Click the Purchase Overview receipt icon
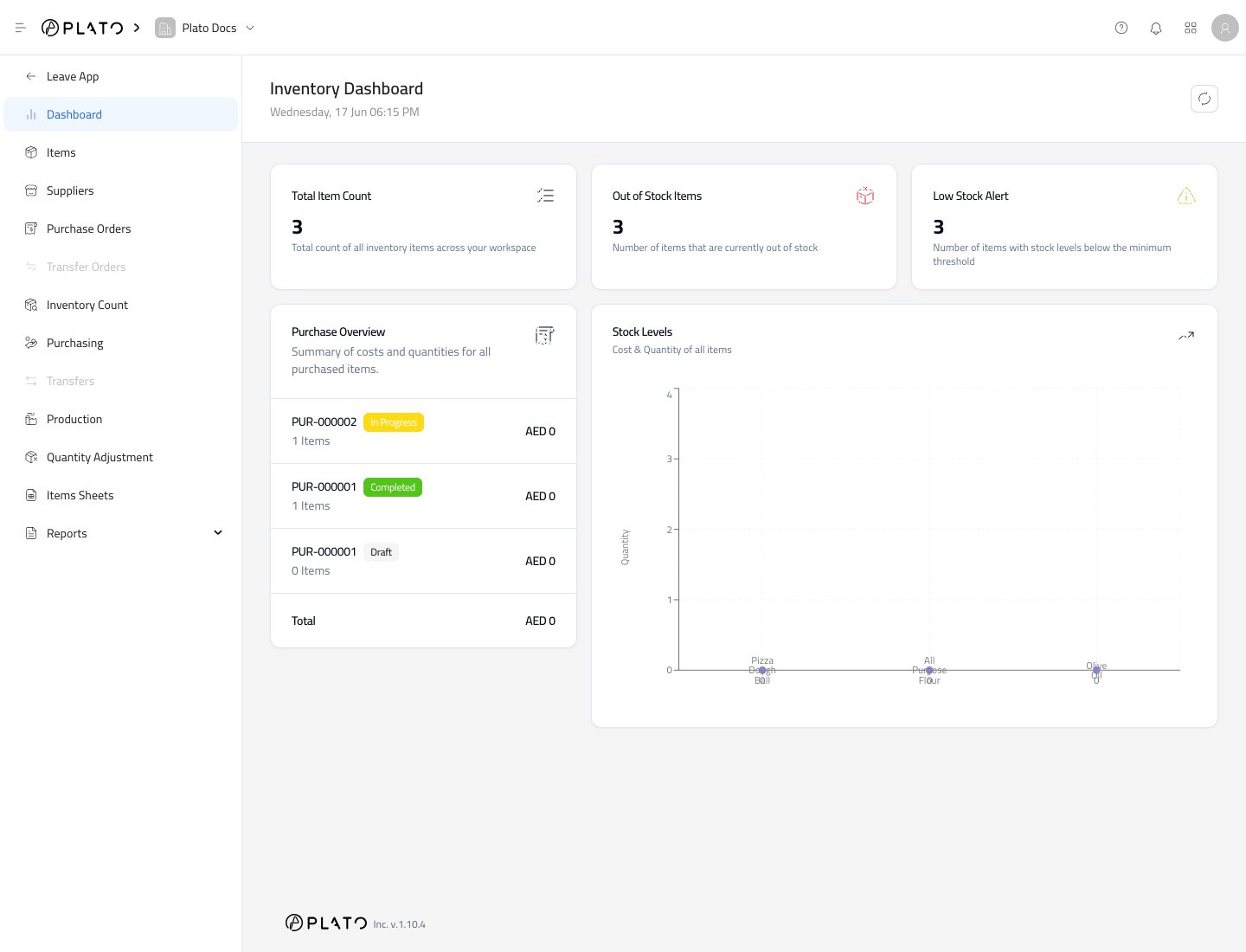The width and height of the screenshot is (1246, 952). [544, 336]
